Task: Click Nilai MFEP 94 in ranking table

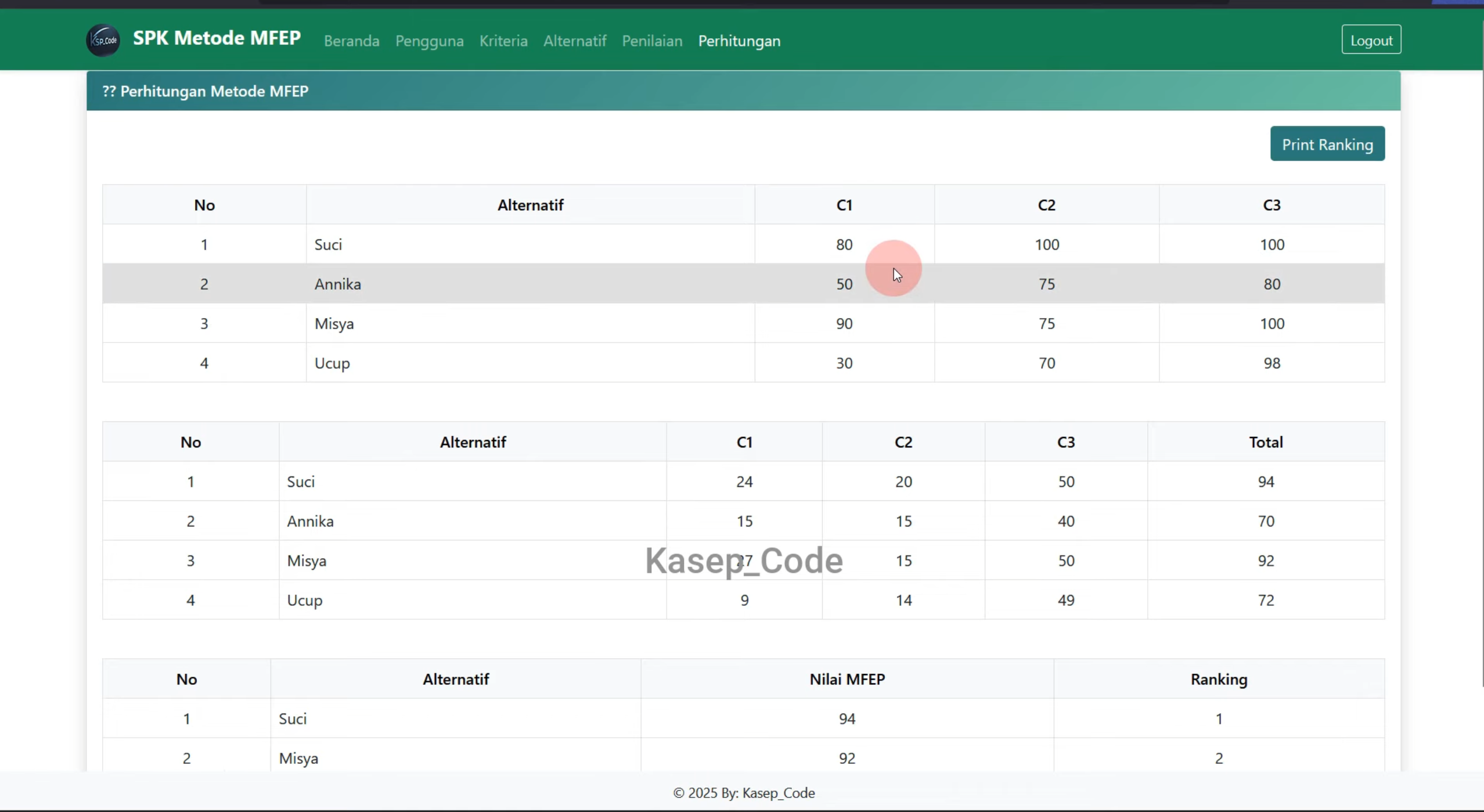Action: (x=847, y=719)
